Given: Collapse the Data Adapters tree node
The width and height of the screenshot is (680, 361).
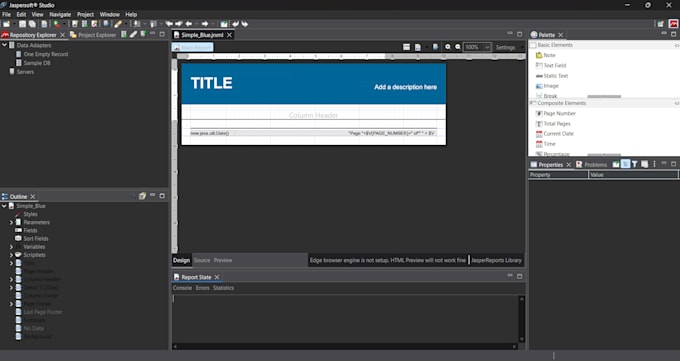Looking at the screenshot, I should click(4, 45).
